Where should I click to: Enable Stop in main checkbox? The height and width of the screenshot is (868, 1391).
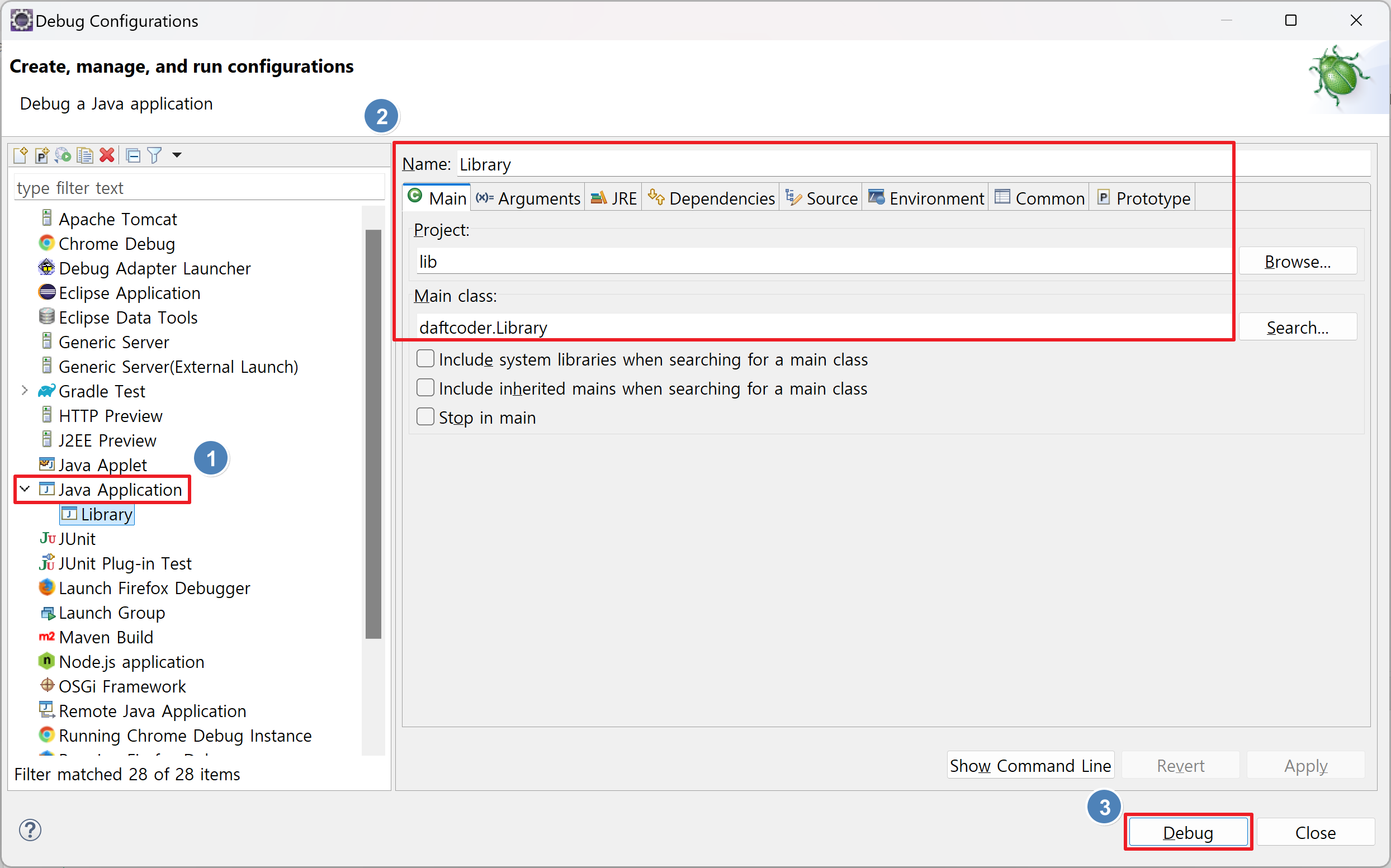(x=425, y=417)
